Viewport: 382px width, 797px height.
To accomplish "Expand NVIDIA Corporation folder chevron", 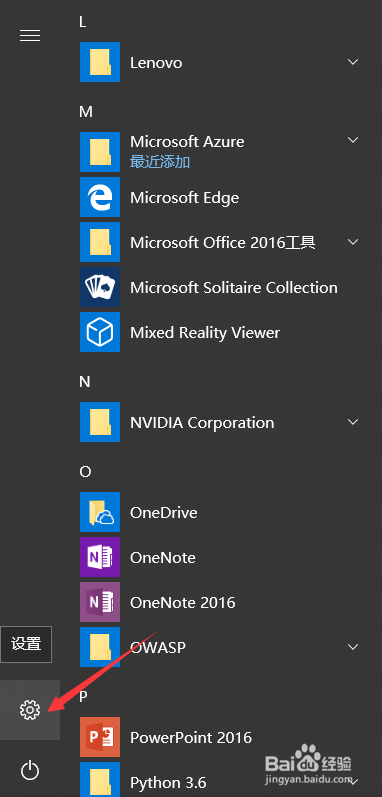I will pyautogui.click(x=353, y=422).
